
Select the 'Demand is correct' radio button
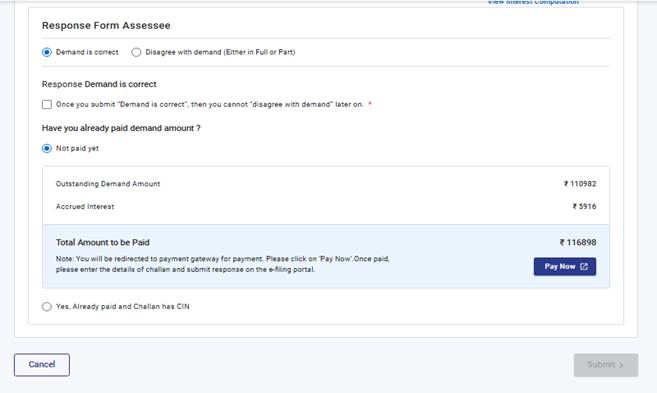pos(47,52)
